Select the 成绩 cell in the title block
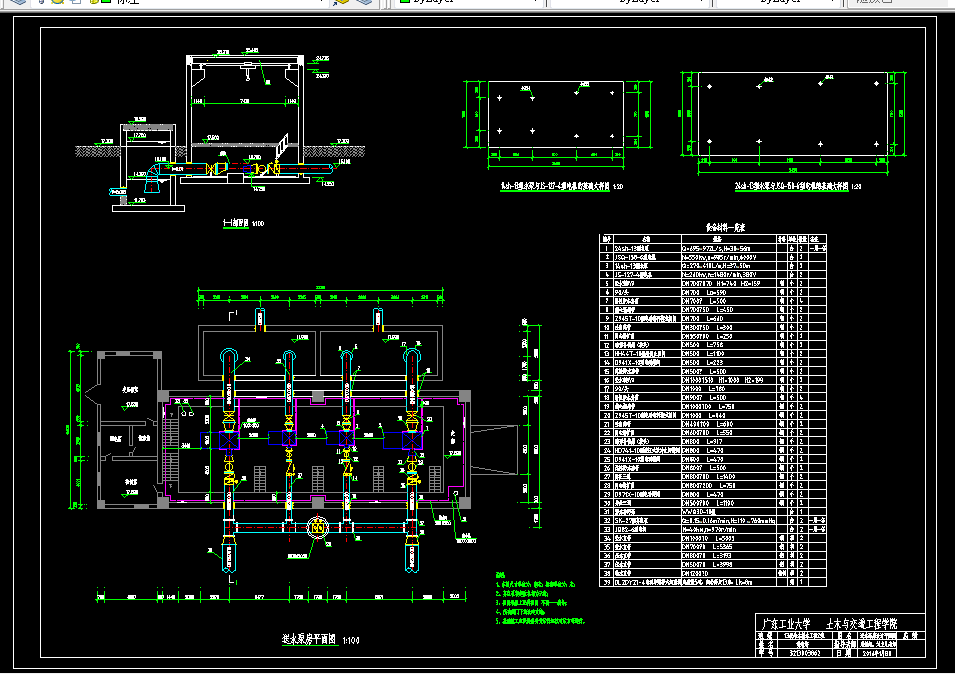955x674 pixels. click(911, 635)
